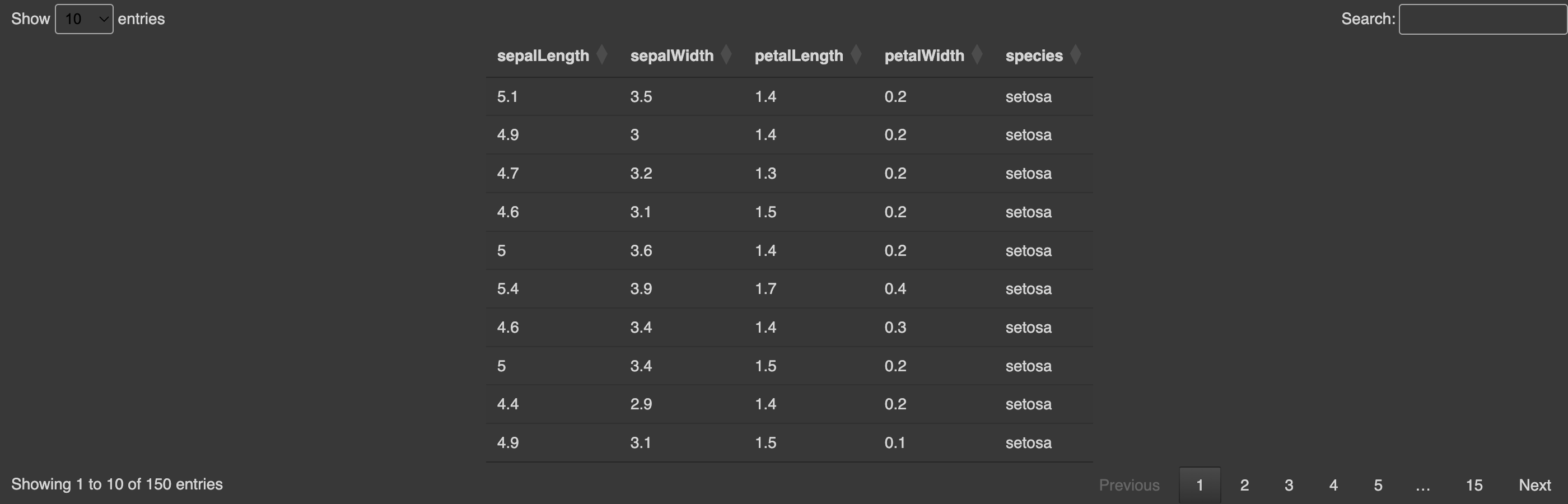Click the sepalLength sort arrows icon
1568x504 pixels.
coord(601,55)
